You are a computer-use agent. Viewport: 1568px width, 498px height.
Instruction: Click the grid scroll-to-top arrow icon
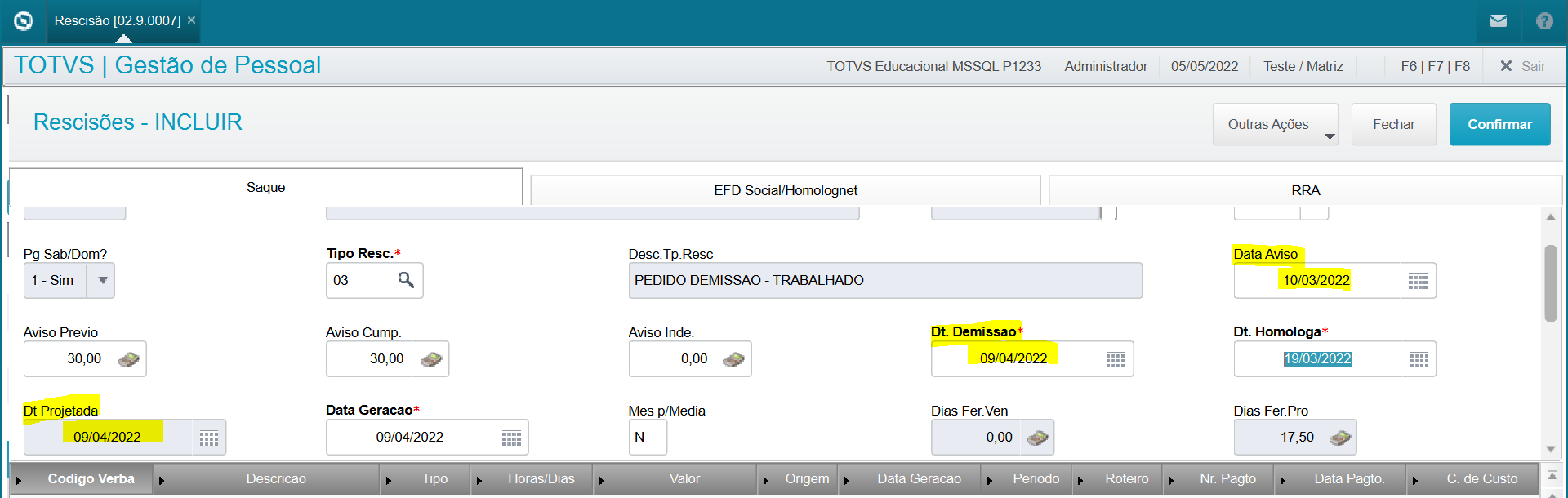click(x=1552, y=474)
